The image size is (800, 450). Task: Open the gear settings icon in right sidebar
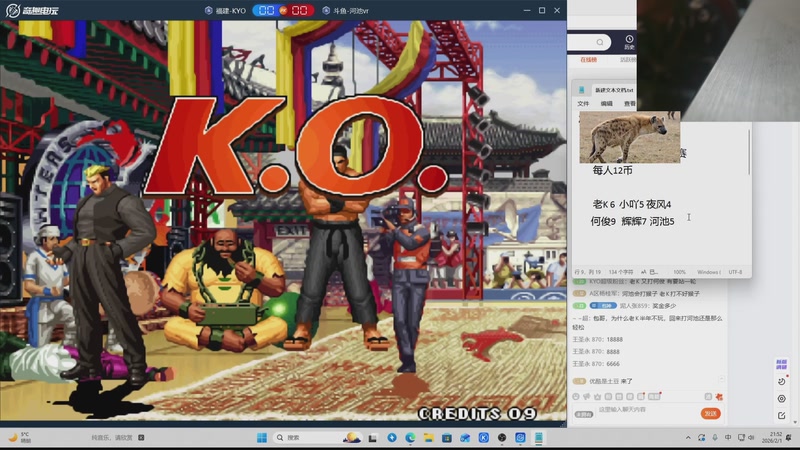click(x=782, y=398)
